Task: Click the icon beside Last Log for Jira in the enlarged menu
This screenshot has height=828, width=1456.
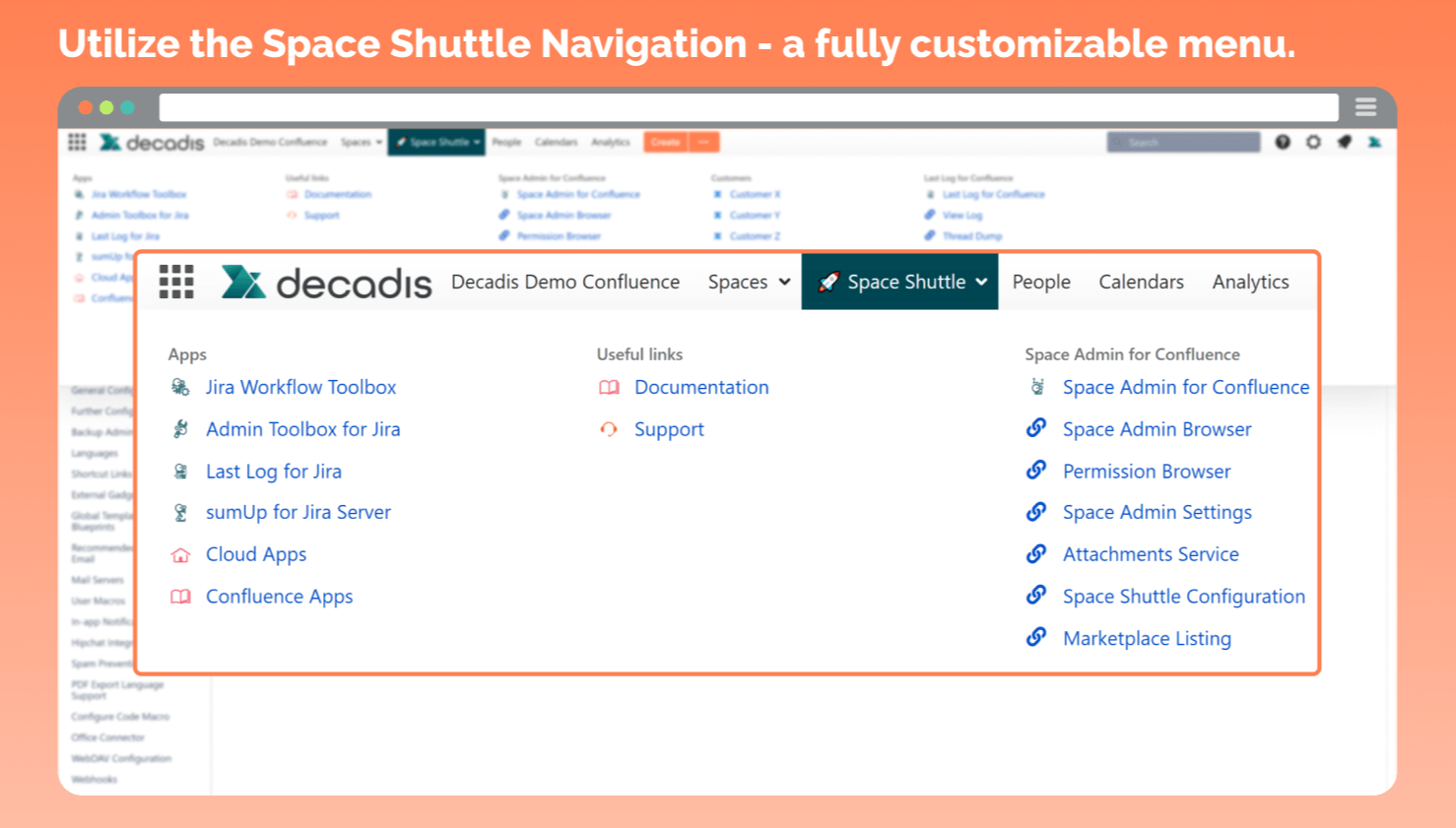Action: [180, 472]
